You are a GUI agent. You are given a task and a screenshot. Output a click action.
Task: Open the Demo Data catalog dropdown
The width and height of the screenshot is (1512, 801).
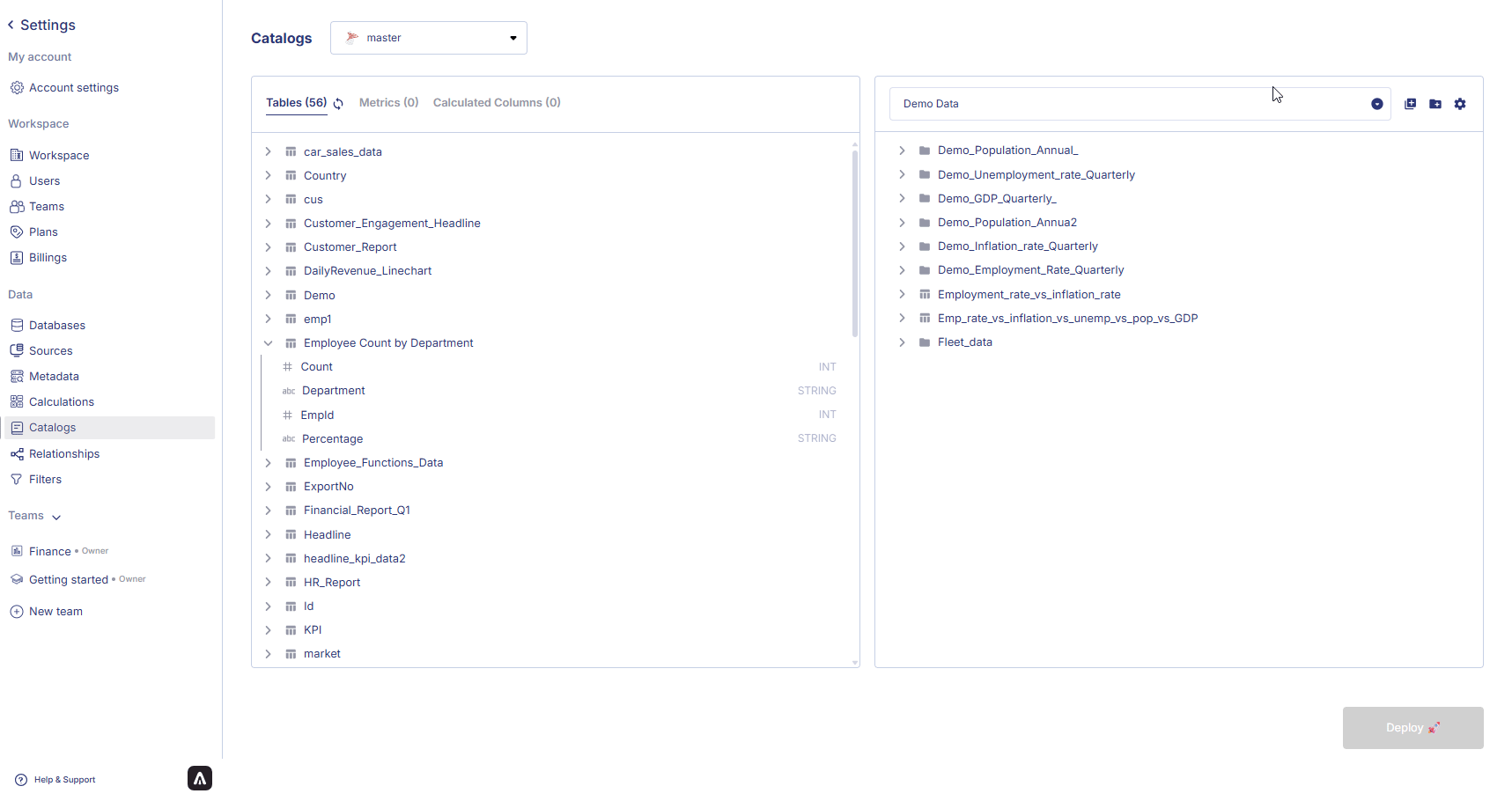[x=1376, y=104]
